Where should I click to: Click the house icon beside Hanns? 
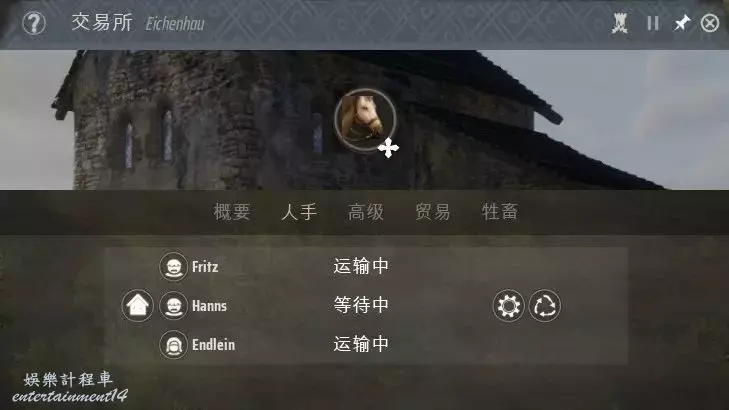pyautogui.click(x=138, y=305)
